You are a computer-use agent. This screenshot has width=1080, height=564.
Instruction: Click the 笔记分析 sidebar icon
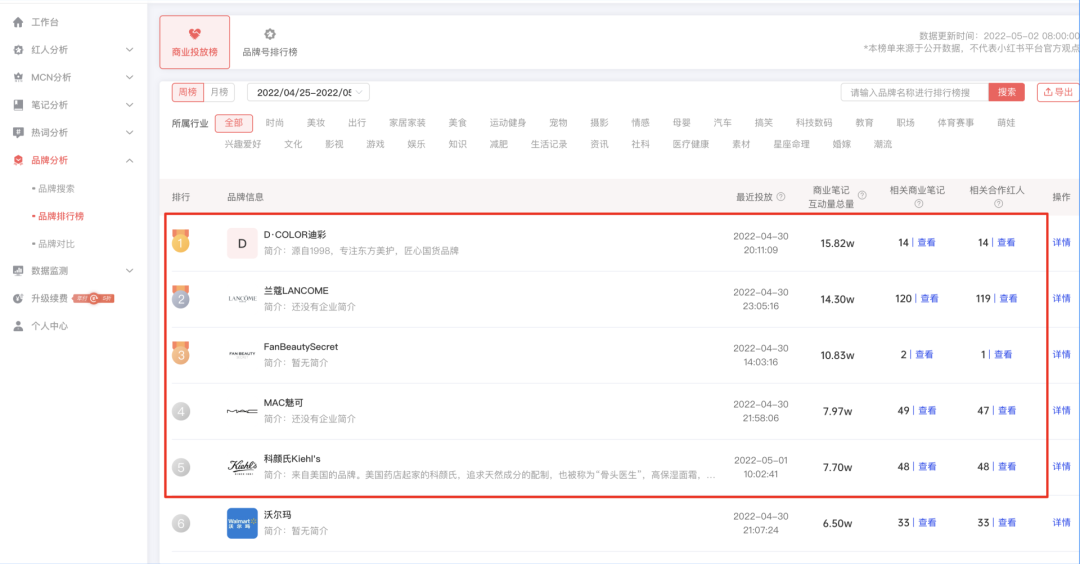point(18,105)
